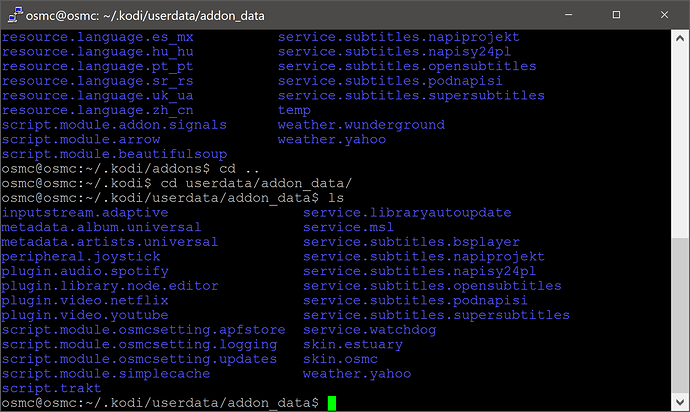This screenshot has width=690, height=412.
Task: Select the text 'script.module.arrow'
Action: click(x=81, y=140)
